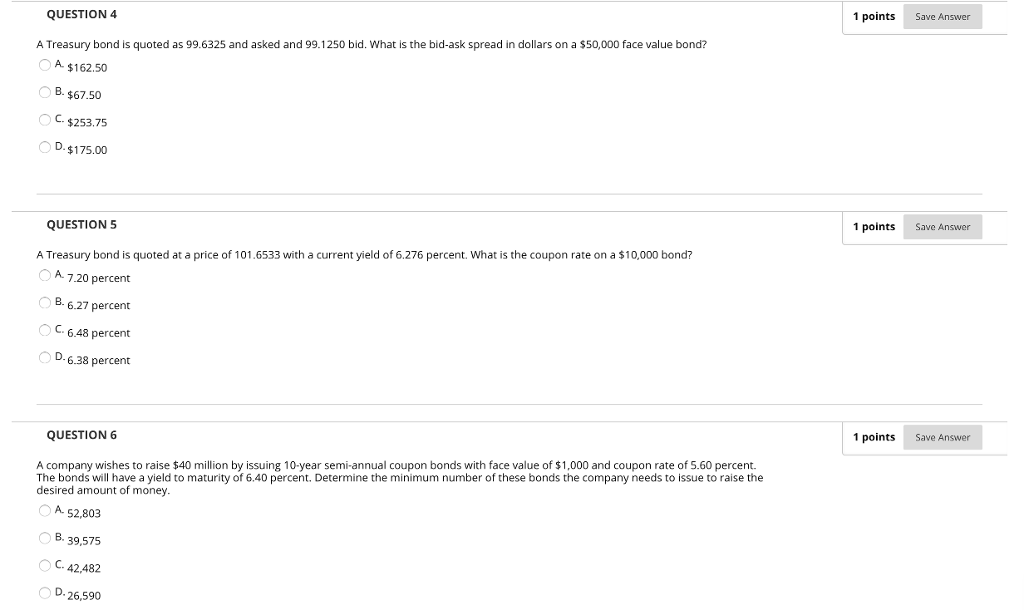1024x610 pixels.
Task: Click the QUESTION 5 heading
Action: pyautogui.click(x=80, y=226)
